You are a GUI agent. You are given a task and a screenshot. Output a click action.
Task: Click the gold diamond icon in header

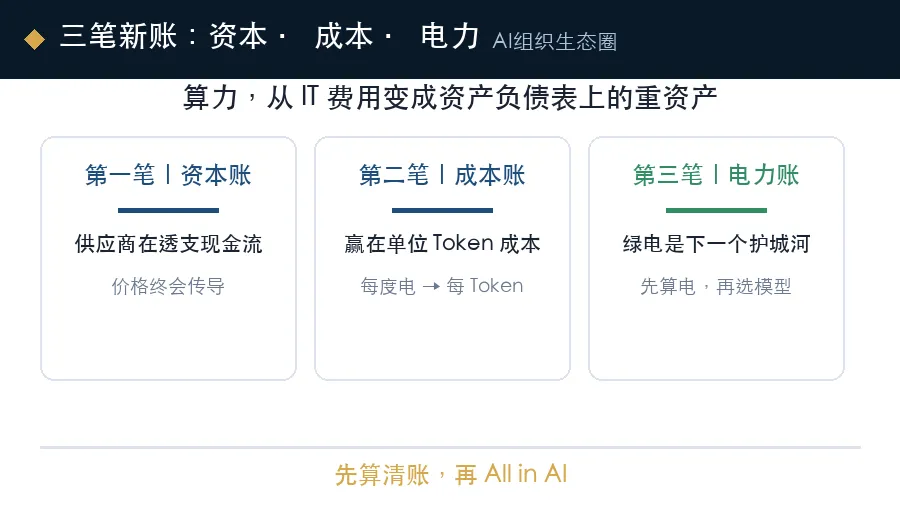(x=34, y=40)
